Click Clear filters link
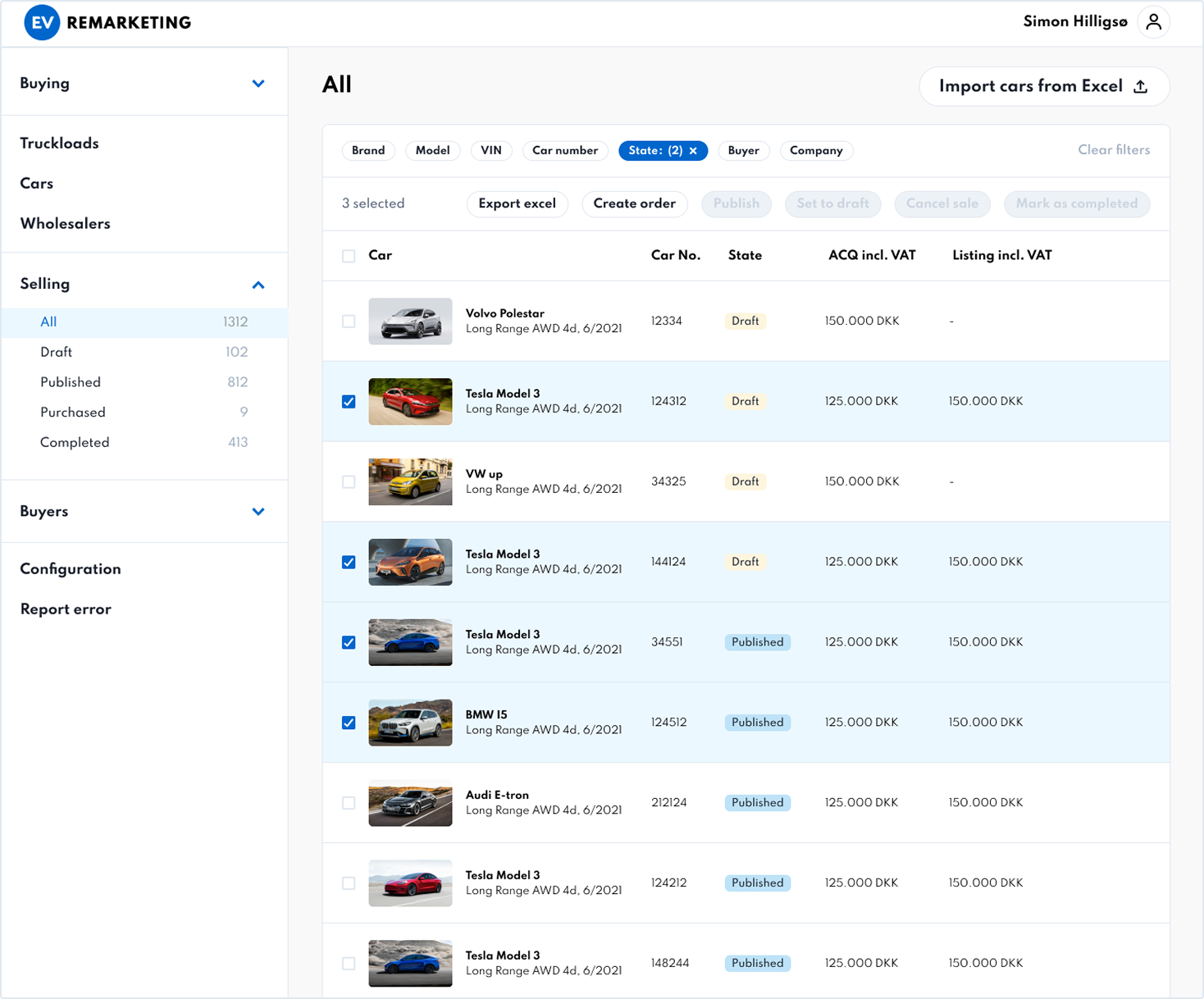This screenshot has width=1204, height=999. point(1114,150)
